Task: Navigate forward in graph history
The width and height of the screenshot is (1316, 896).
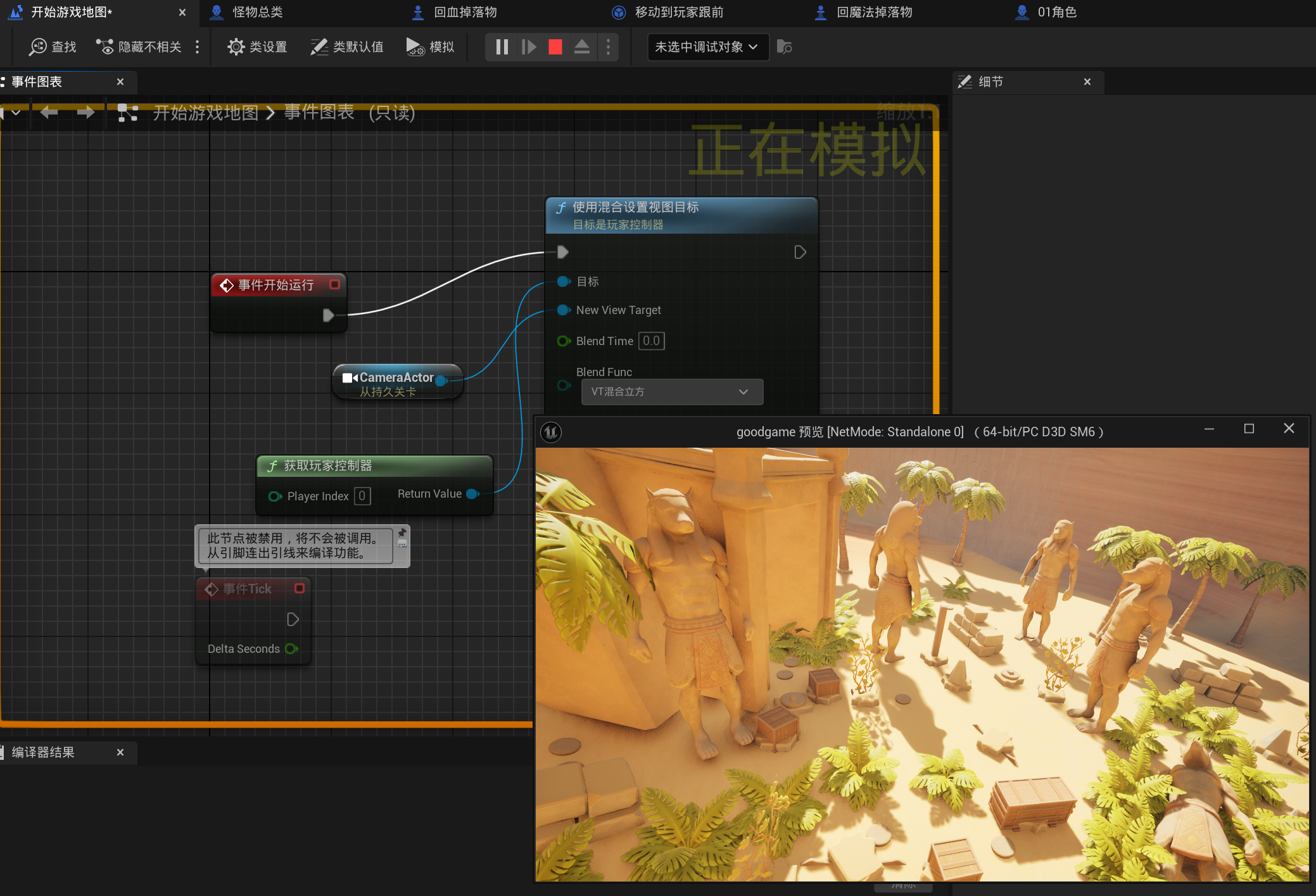Action: coord(85,113)
